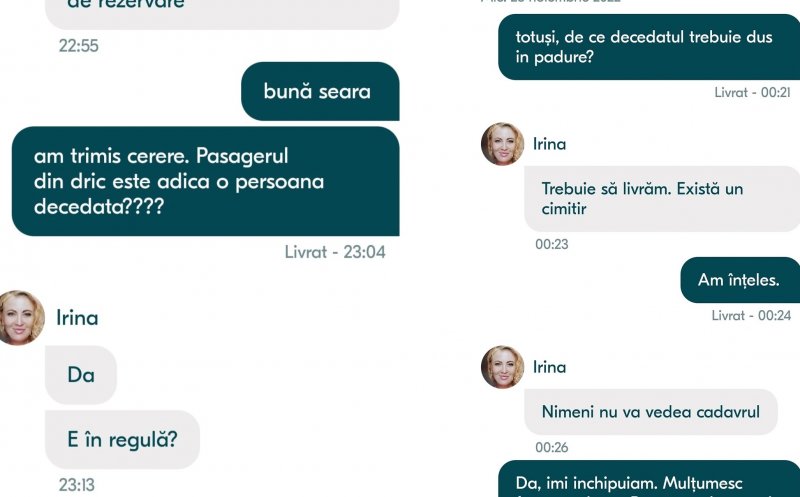Tap the 'Da' reply bubble
This screenshot has height=497, width=800.
(81, 375)
